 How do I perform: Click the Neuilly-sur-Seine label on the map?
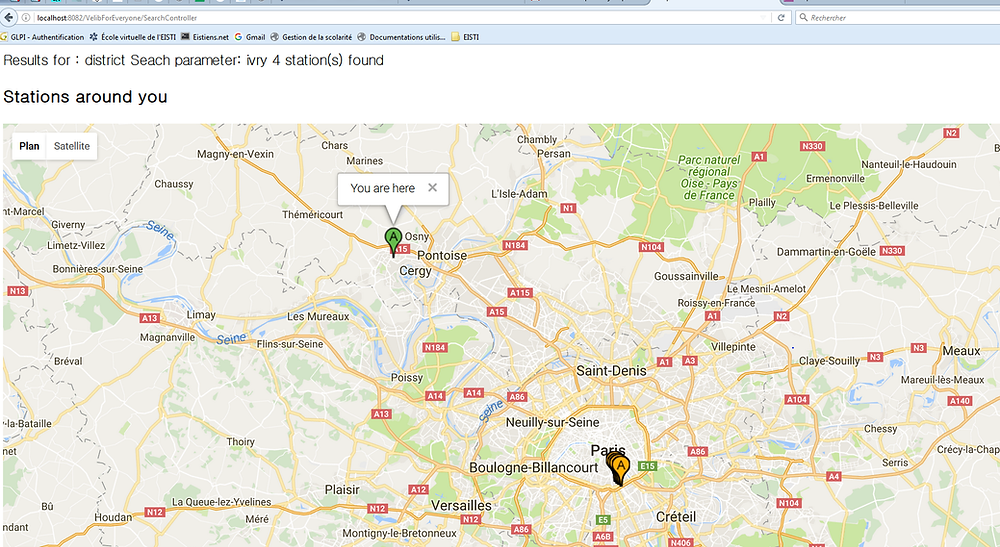(552, 422)
